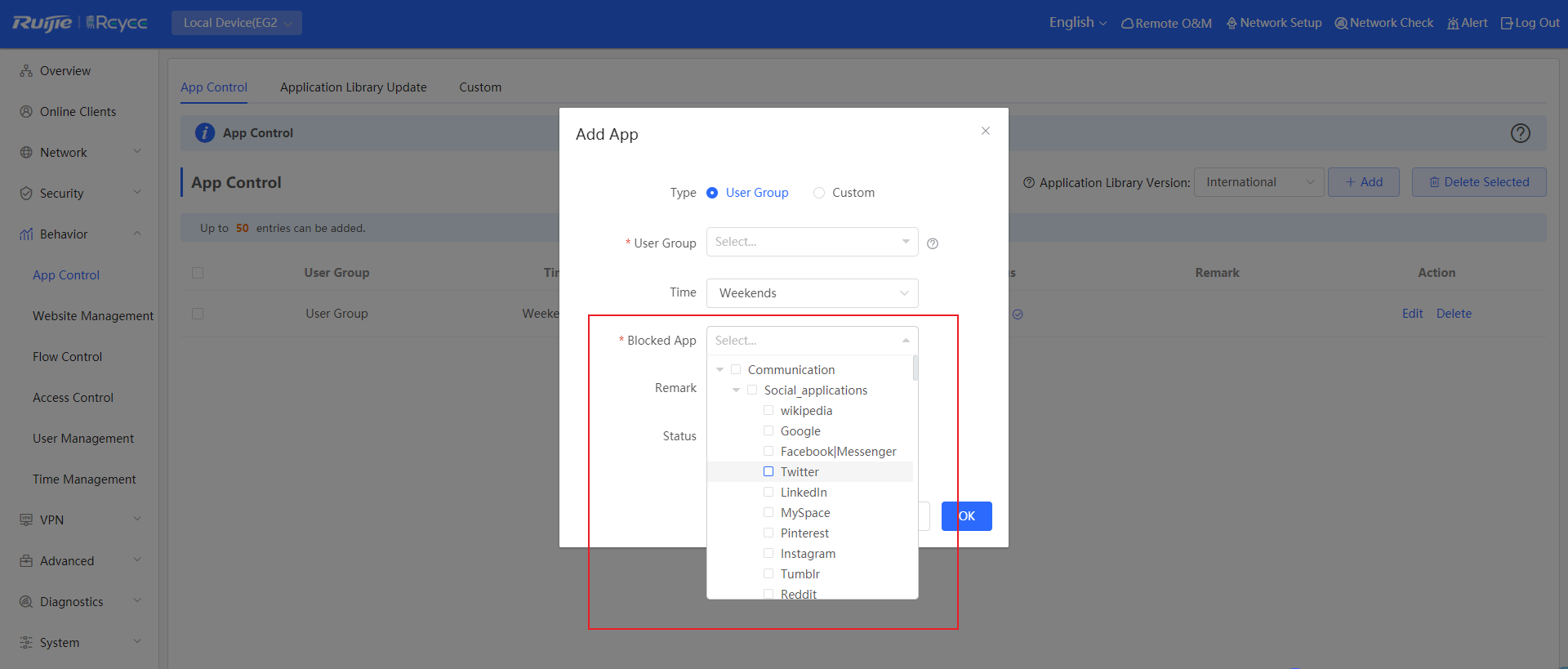The width and height of the screenshot is (1568, 669).
Task: Click the VPN icon in sidebar
Action: pos(26,520)
